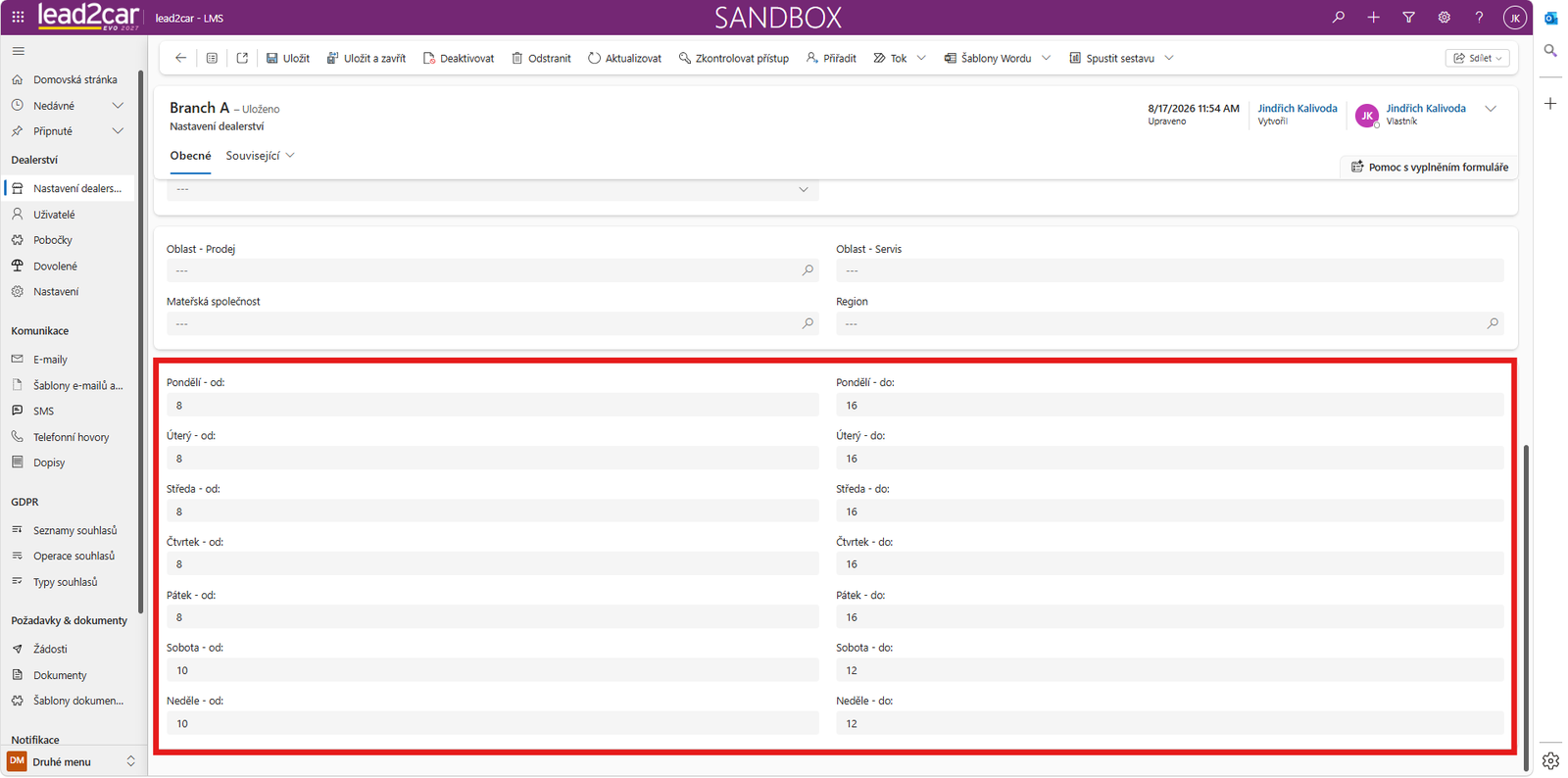Click the search magnifier in the top bar
This screenshot has height=778, width=1568.
point(1338,18)
